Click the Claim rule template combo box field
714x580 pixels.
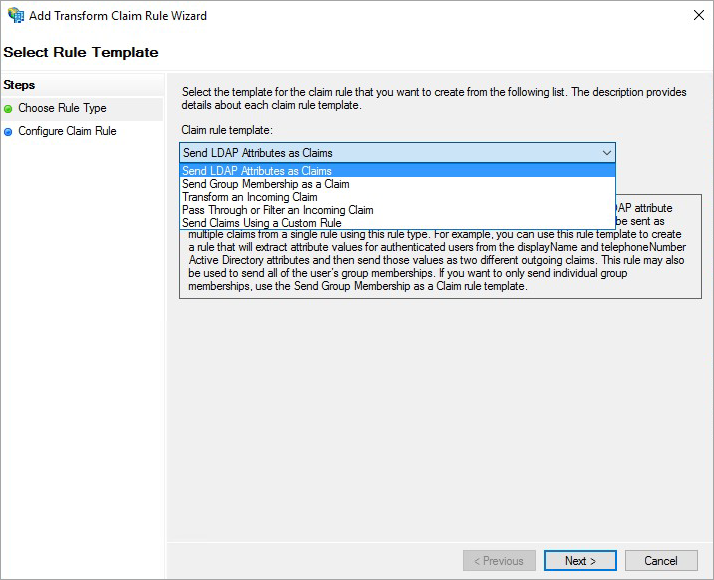click(397, 153)
